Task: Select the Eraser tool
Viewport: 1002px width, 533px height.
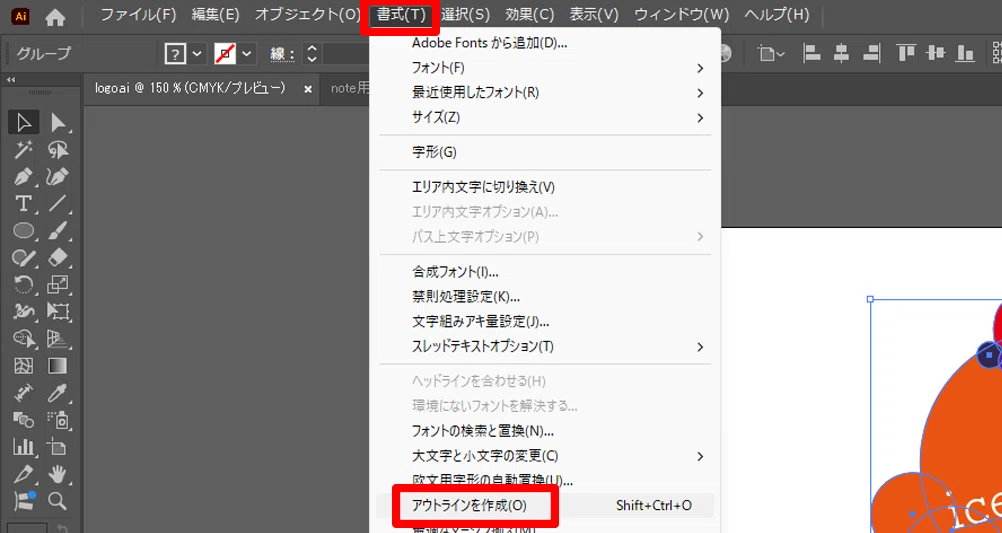Action: 58,257
